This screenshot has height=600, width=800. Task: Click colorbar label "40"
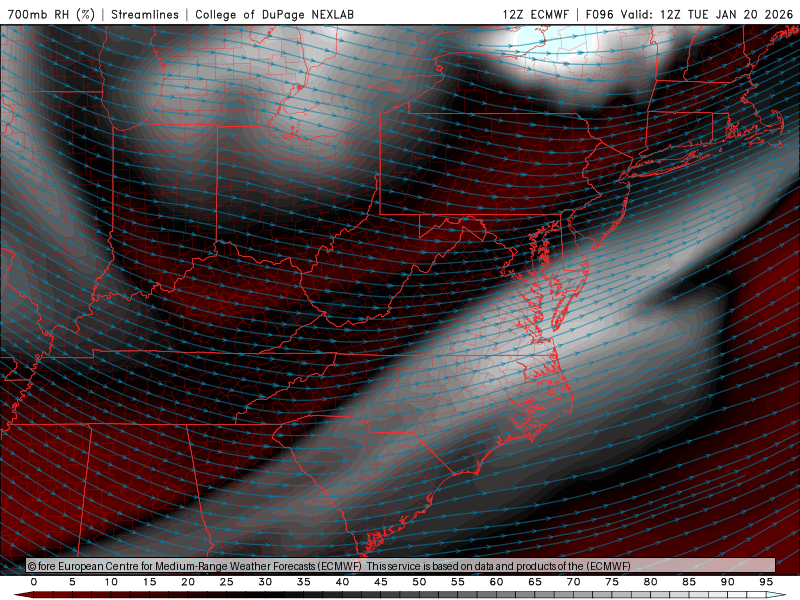pyautogui.click(x=342, y=582)
